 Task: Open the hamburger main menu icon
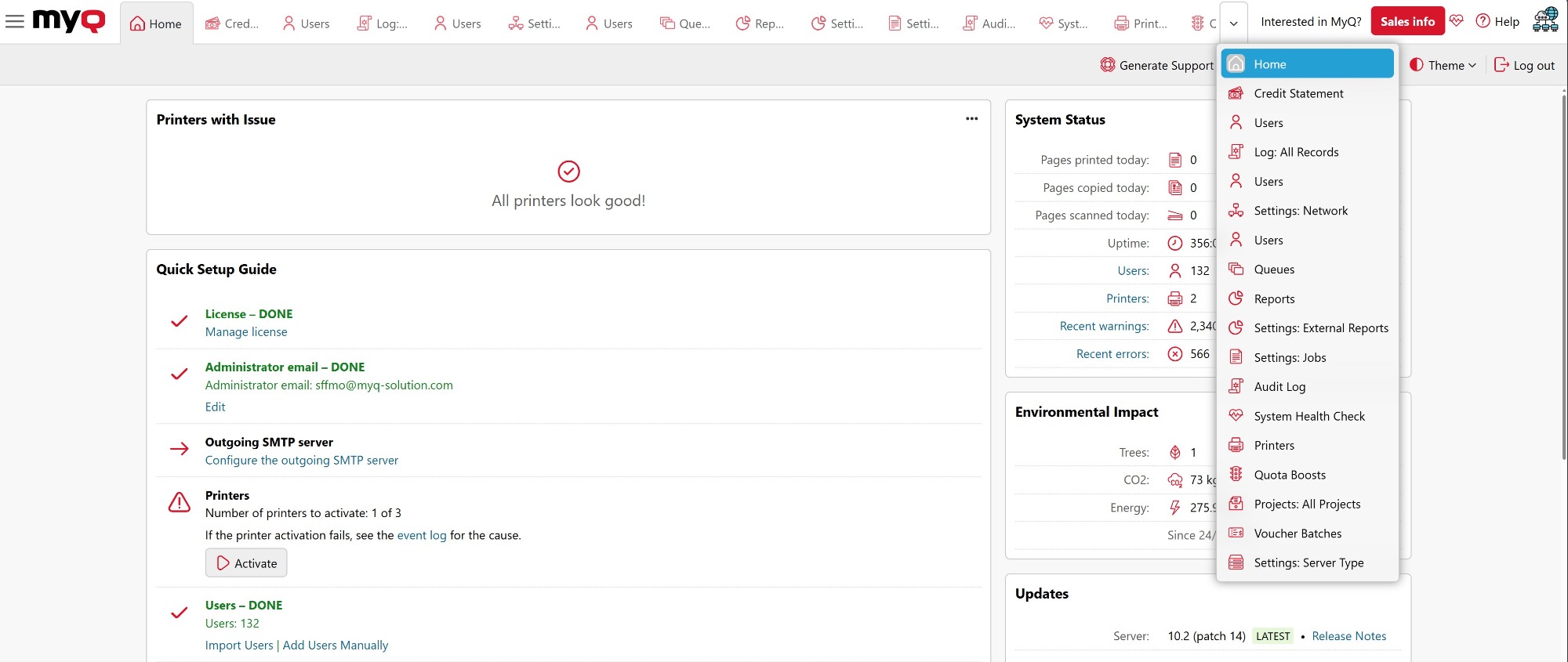pyautogui.click(x=15, y=22)
